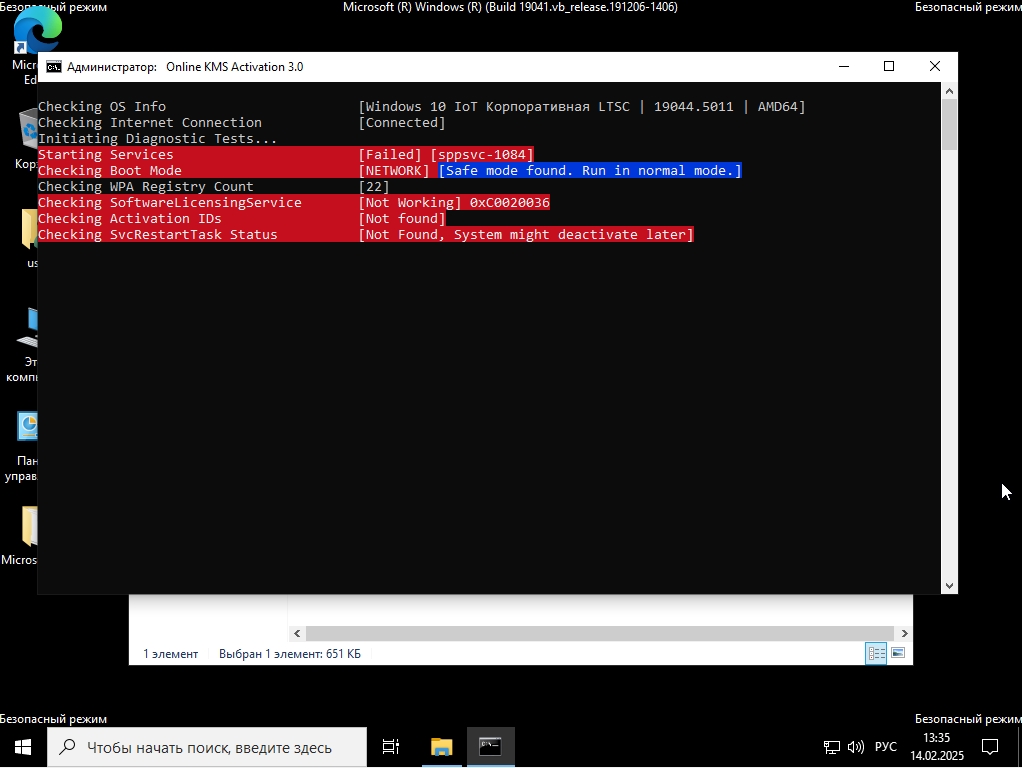This screenshot has height=768, width=1022.
Task: Open the notification center icon
Action: (989, 747)
